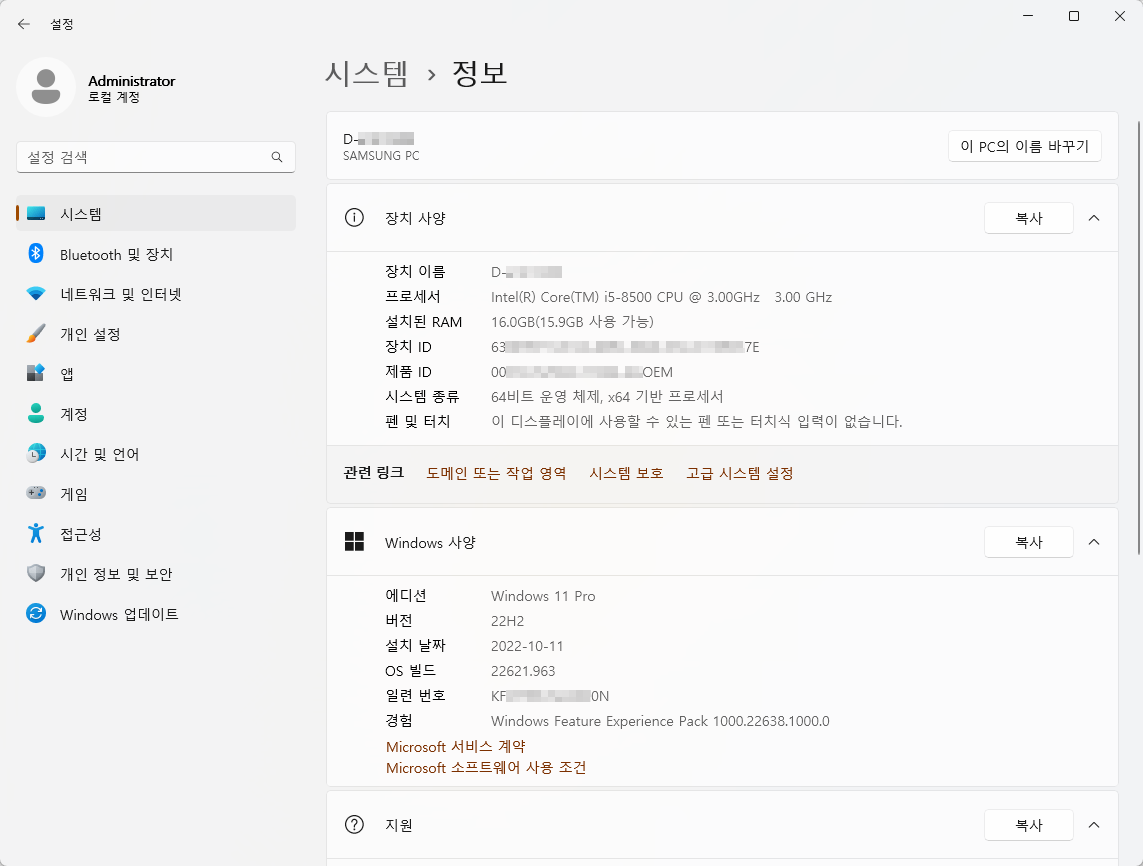The image size is (1143, 866).
Task: Collapse the 지원 section chevron
Action: [x=1093, y=824]
